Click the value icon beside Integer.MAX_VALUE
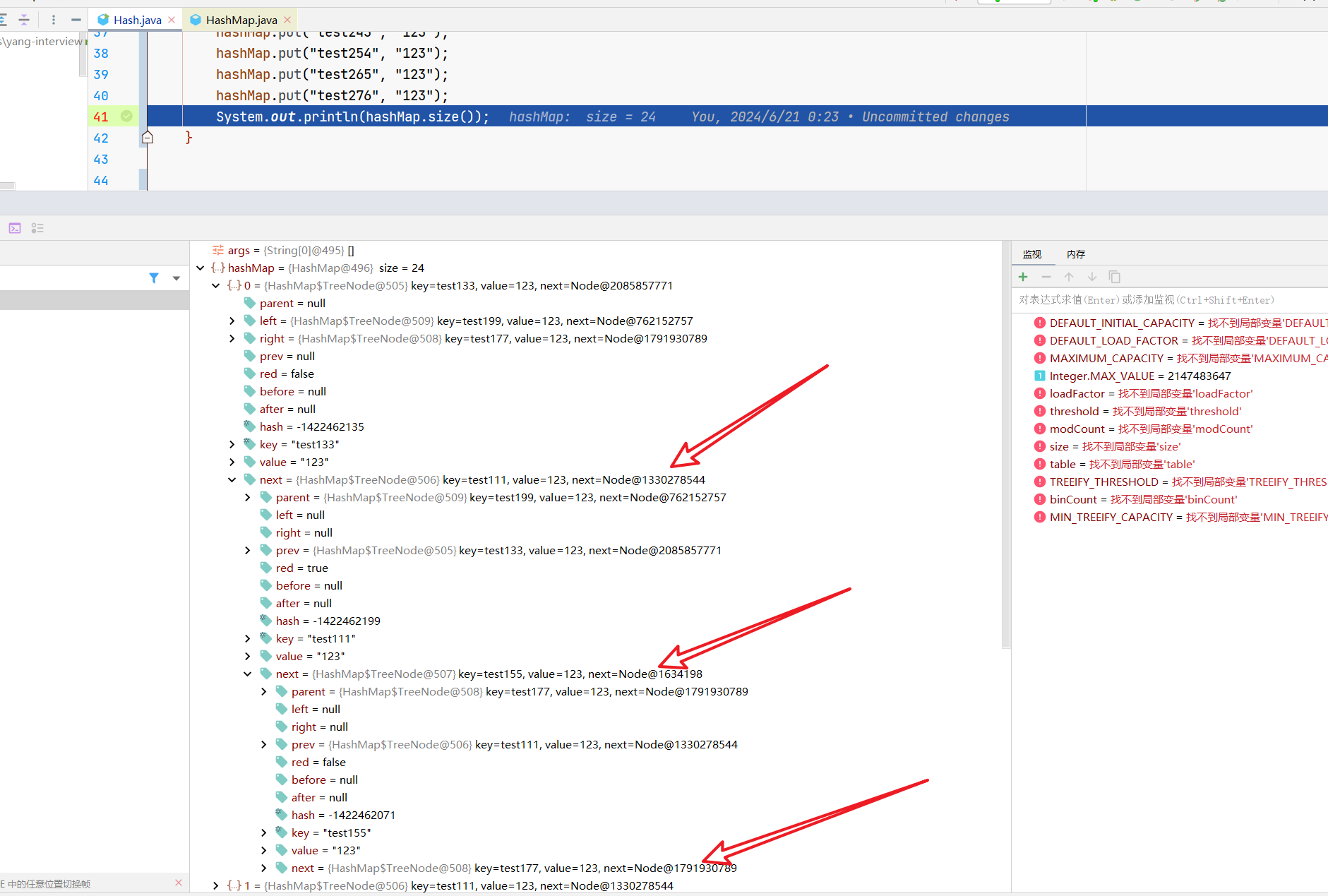 (x=1040, y=376)
